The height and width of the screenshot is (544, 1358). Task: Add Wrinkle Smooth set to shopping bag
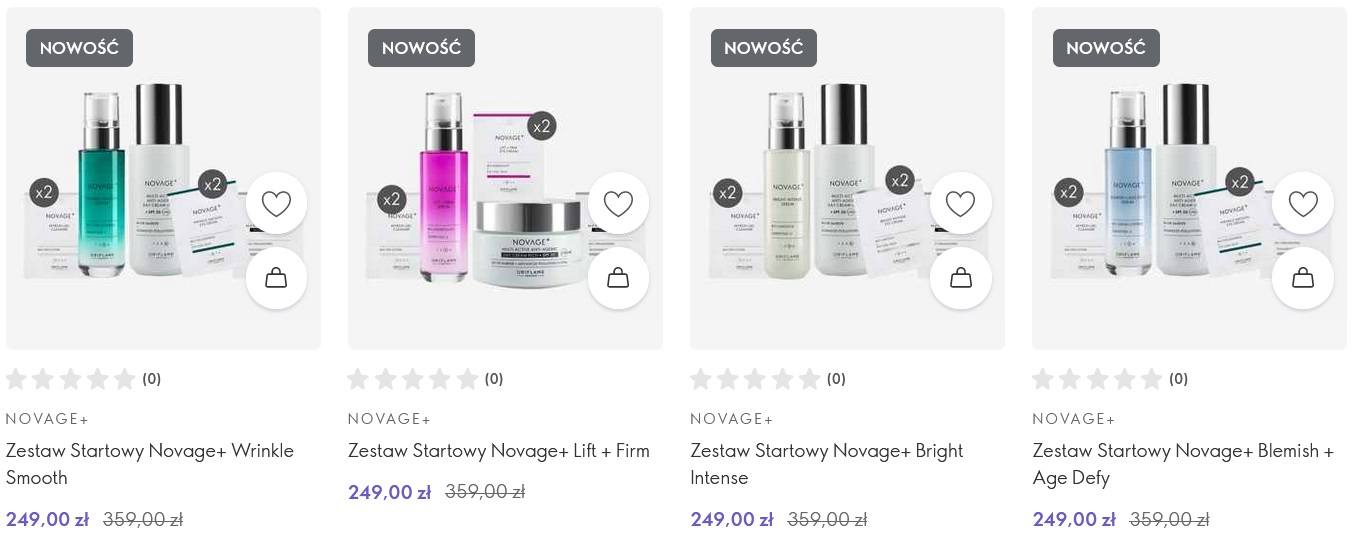click(276, 278)
